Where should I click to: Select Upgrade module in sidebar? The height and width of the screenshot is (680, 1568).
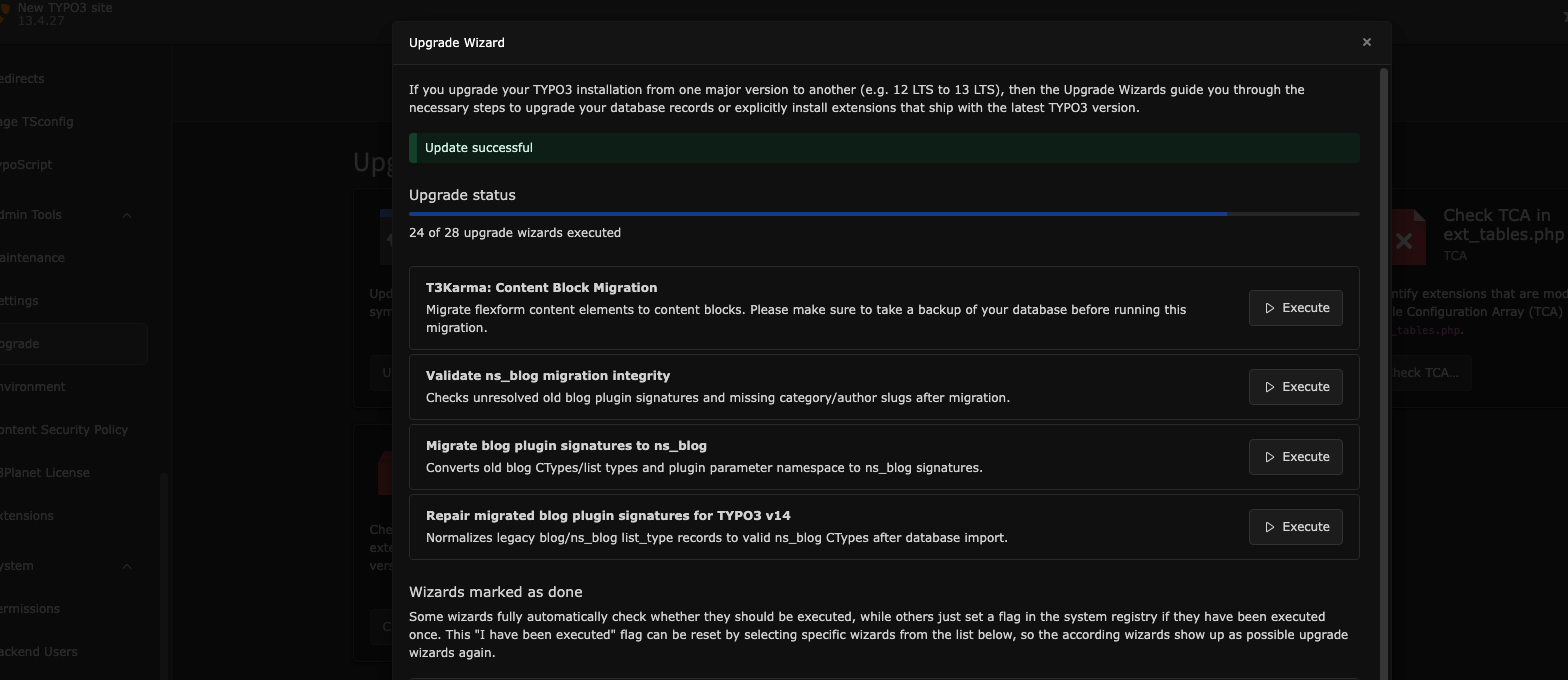20,344
